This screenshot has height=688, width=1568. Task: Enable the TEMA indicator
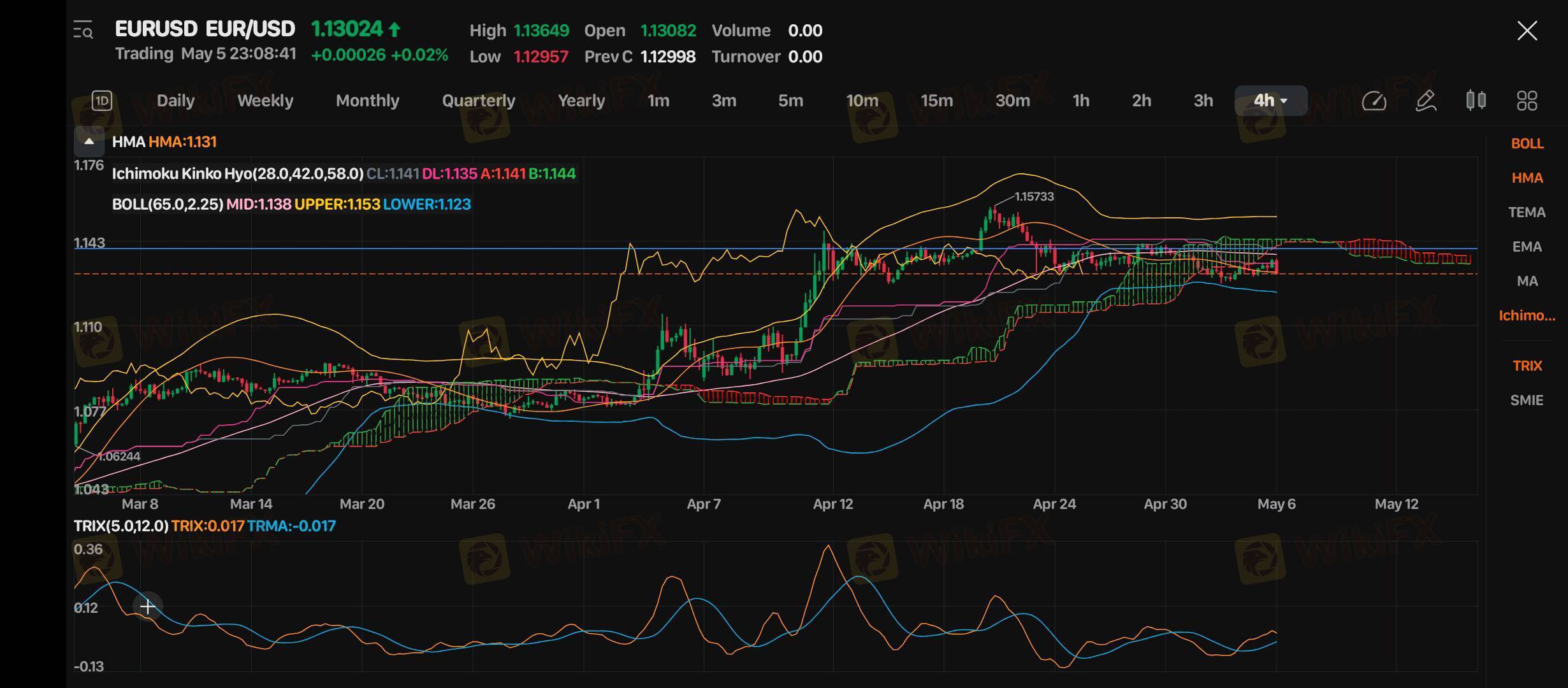pos(1527,213)
